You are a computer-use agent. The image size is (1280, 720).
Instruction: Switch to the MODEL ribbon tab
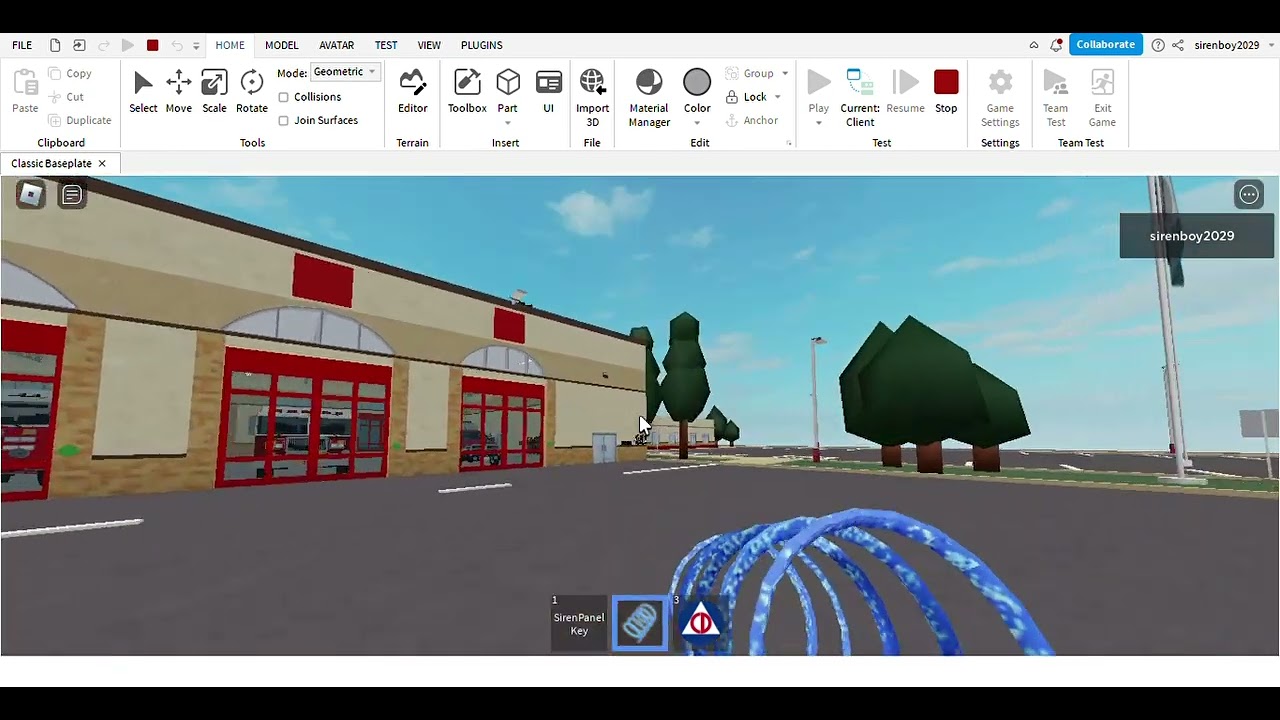coord(282,45)
